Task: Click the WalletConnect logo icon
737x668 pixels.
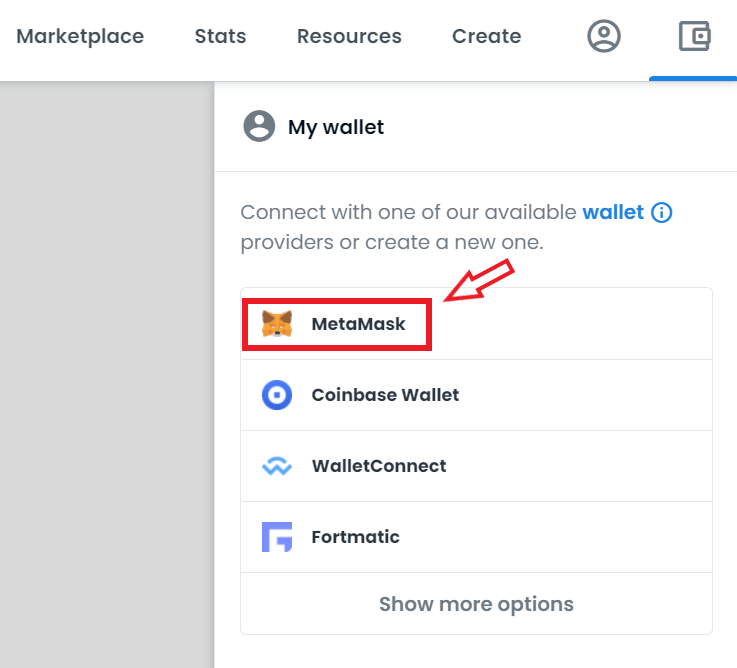Action: tap(277, 466)
